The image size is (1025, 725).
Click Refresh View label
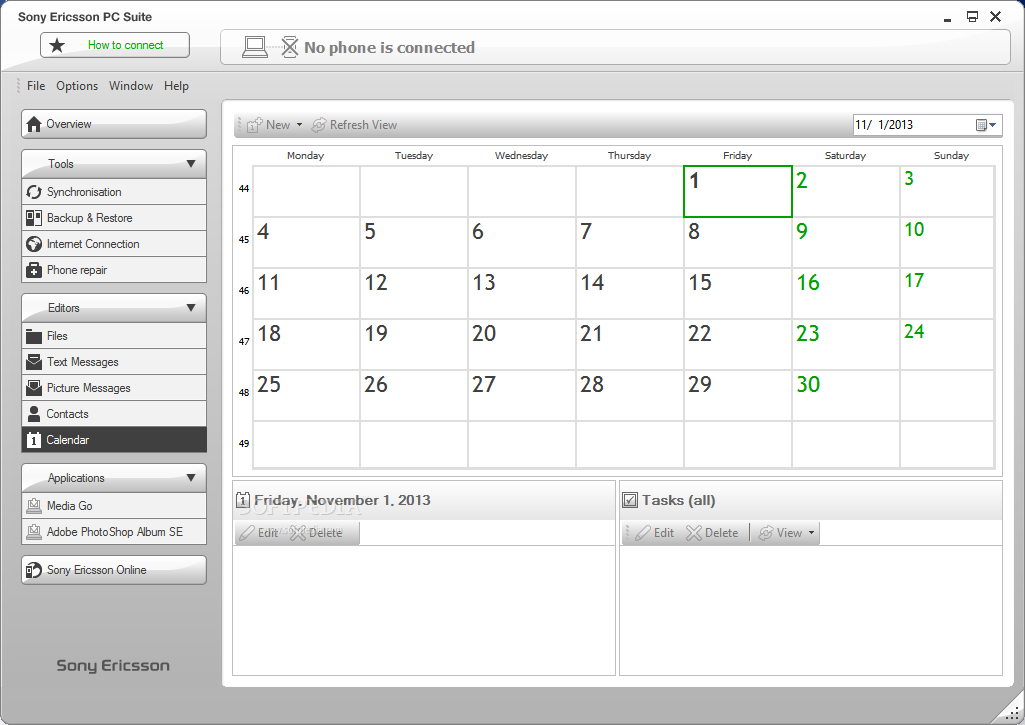363,125
